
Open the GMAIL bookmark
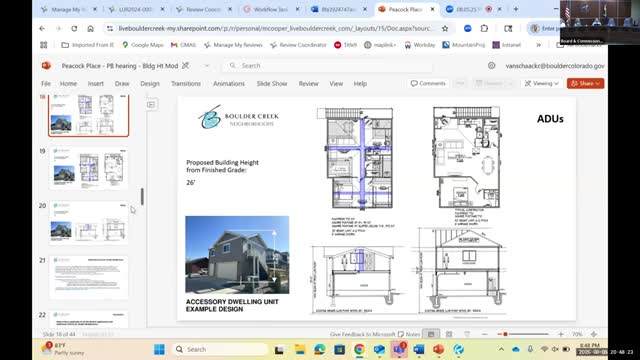tap(183, 45)
